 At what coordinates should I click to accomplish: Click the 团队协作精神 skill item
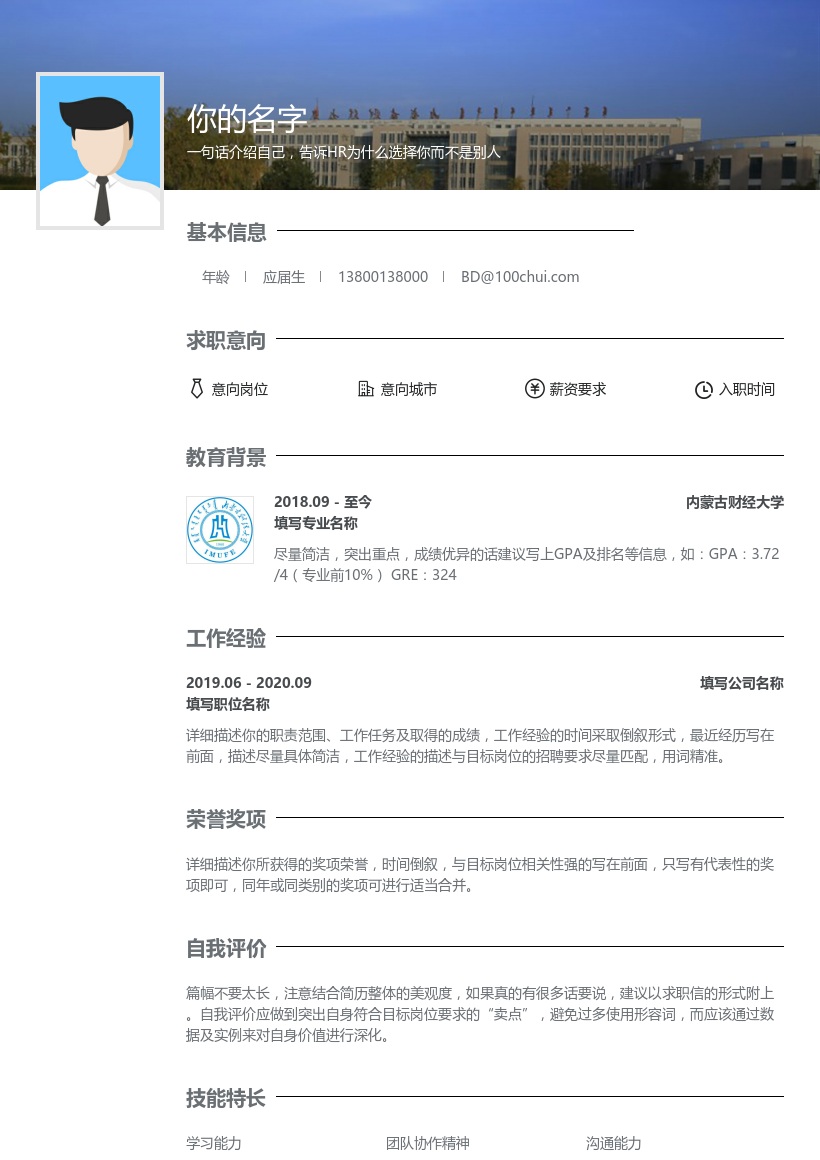point(428,1143)
